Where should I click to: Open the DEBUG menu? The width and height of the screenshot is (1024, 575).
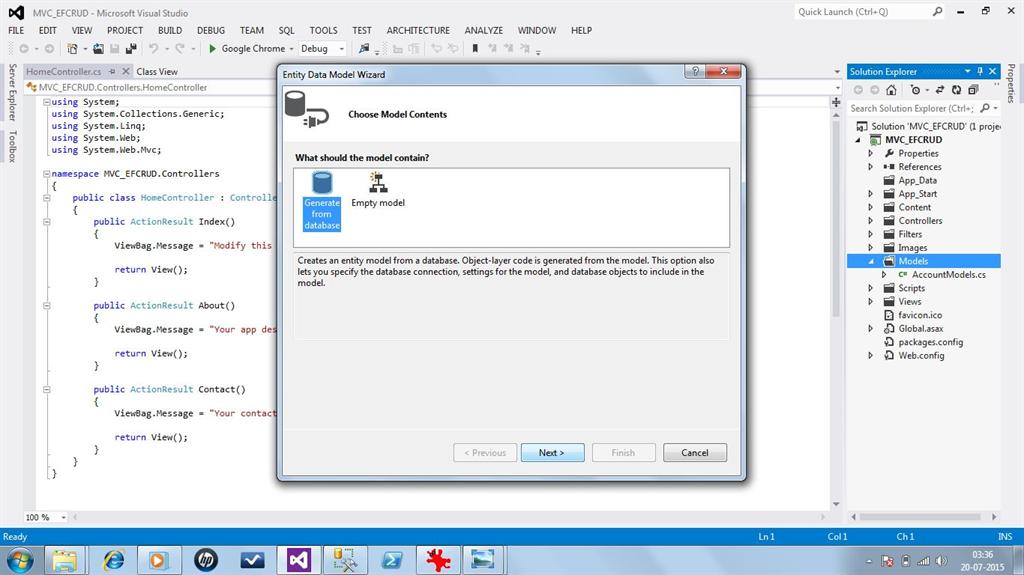[x=211, y=30]
